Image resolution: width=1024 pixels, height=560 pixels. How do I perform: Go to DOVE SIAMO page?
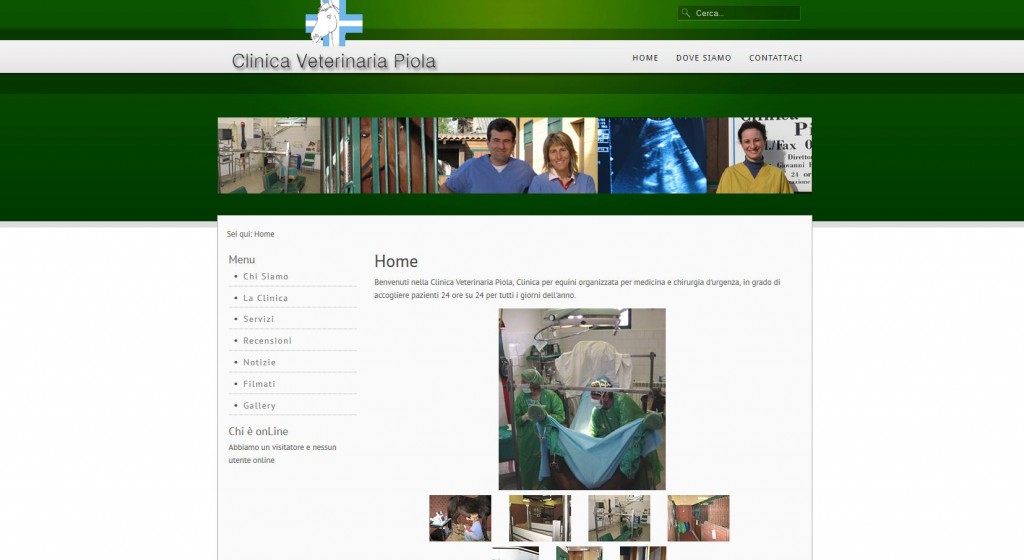pyautogui.click(x=703, y=58)
